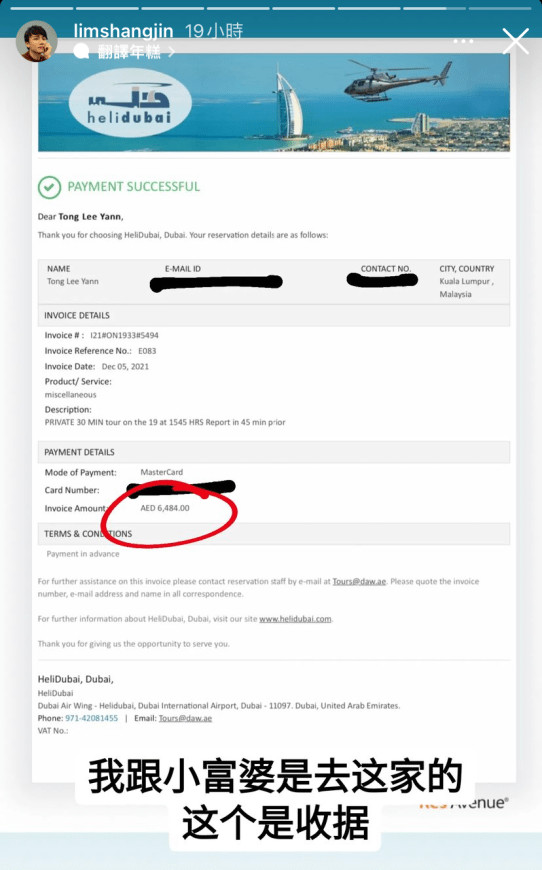
Task: Tap the red-circled AED 6,484.00 amount
Action: point(165,508)
